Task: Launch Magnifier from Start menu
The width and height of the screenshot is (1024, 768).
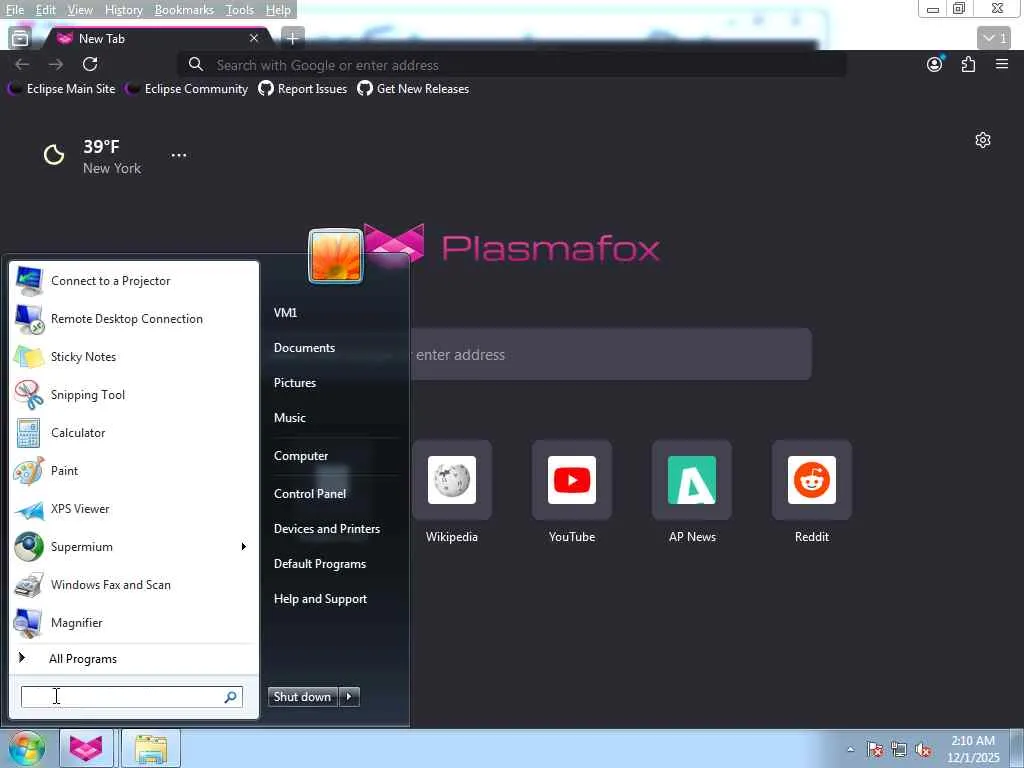Action: 133,622
